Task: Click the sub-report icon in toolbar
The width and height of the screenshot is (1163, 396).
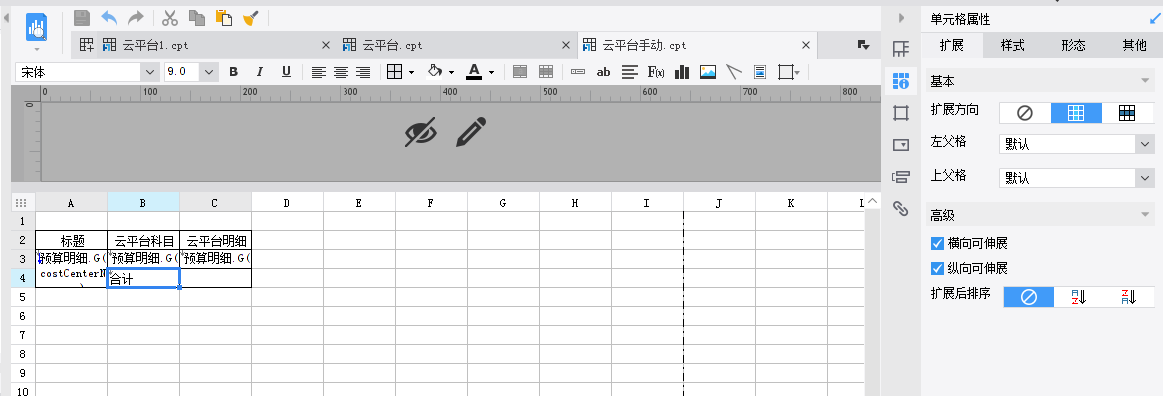Action: click(x=760, y=72)
